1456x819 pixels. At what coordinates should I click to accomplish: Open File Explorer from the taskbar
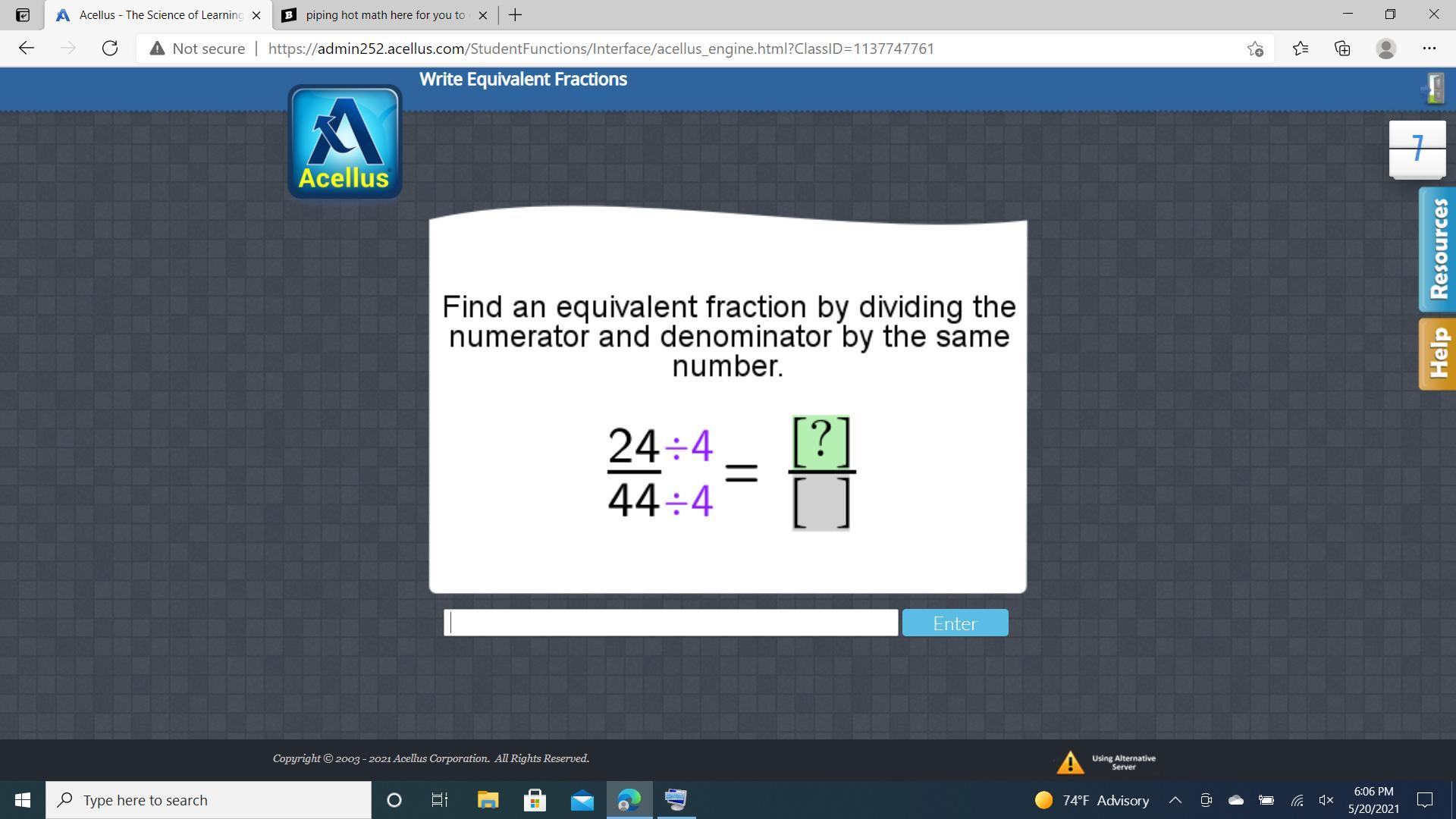click(488, 800)
